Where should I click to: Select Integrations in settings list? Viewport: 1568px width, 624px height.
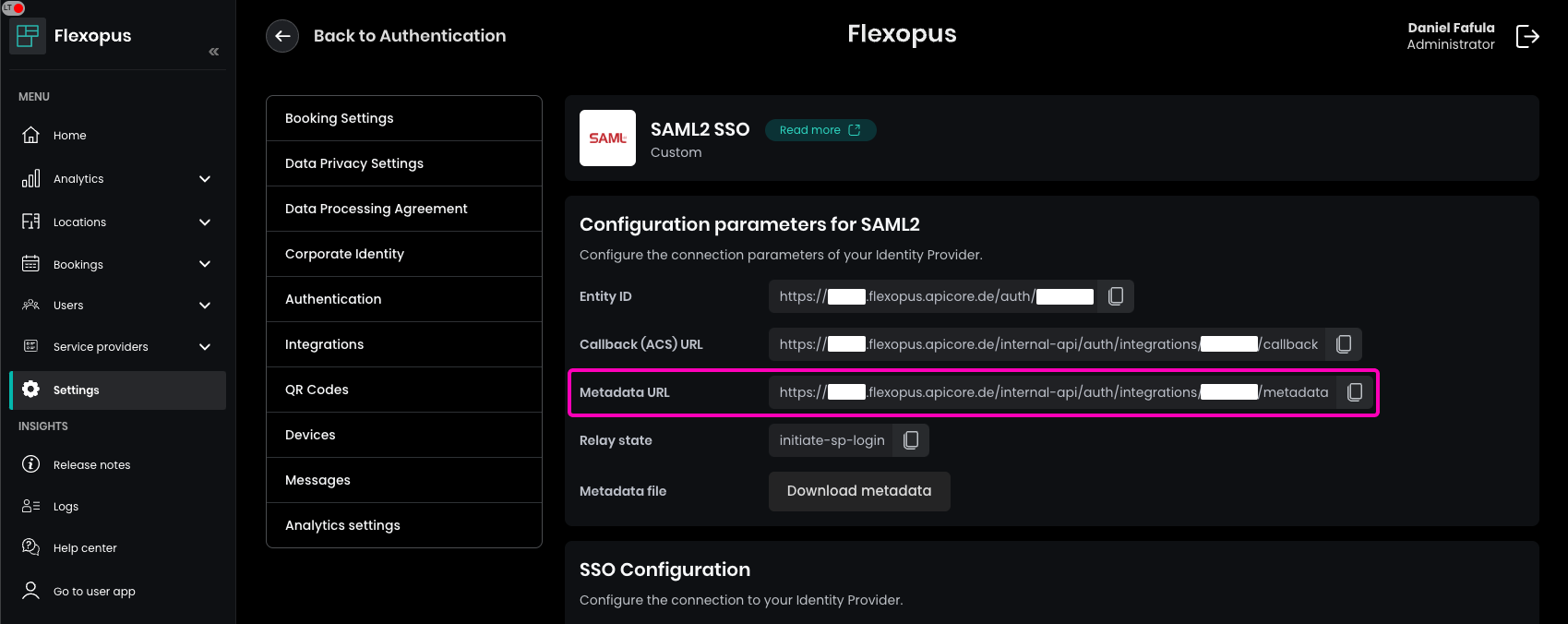click(403, 344)
